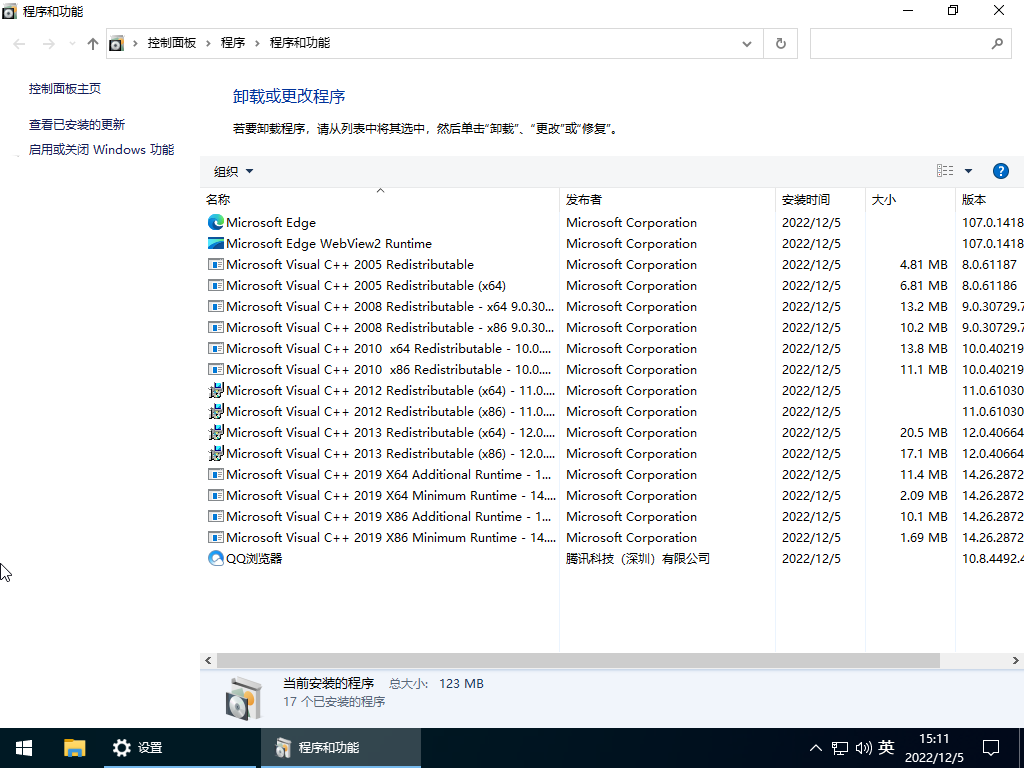Click the volume speaker tray icon
Viewport: 1024px width, 768px height.
[x=863, y=748]
